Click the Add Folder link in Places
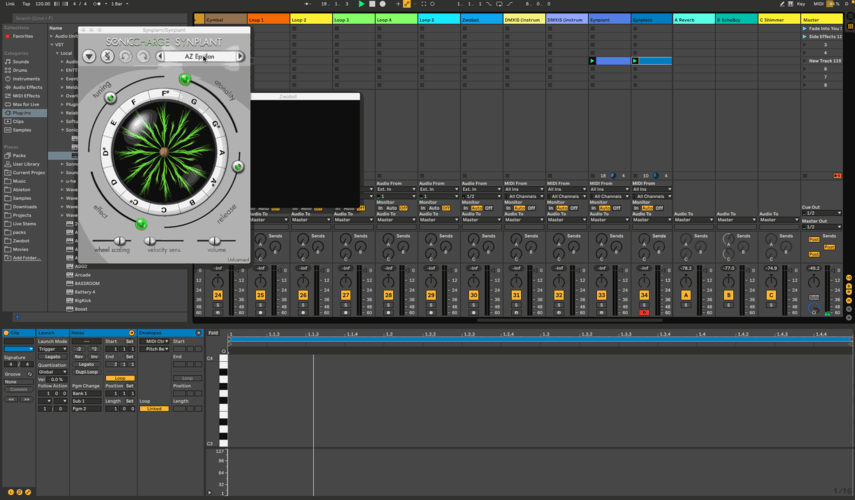The image size is (855, 500). [x=26, y=258]
